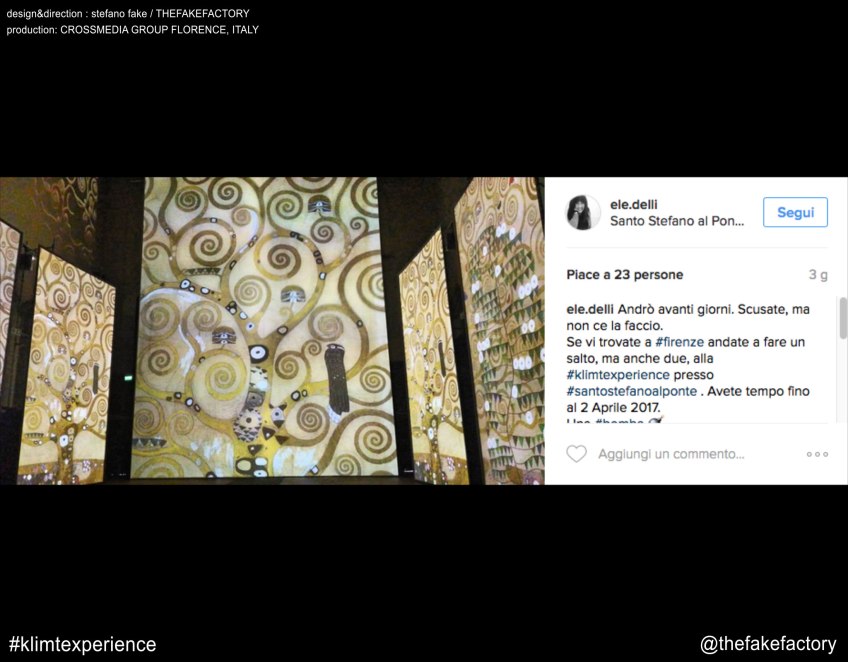Click the Piace a 23 persone likes count
The width and height of the screenshot is (848, 662).
pos(625,275)
